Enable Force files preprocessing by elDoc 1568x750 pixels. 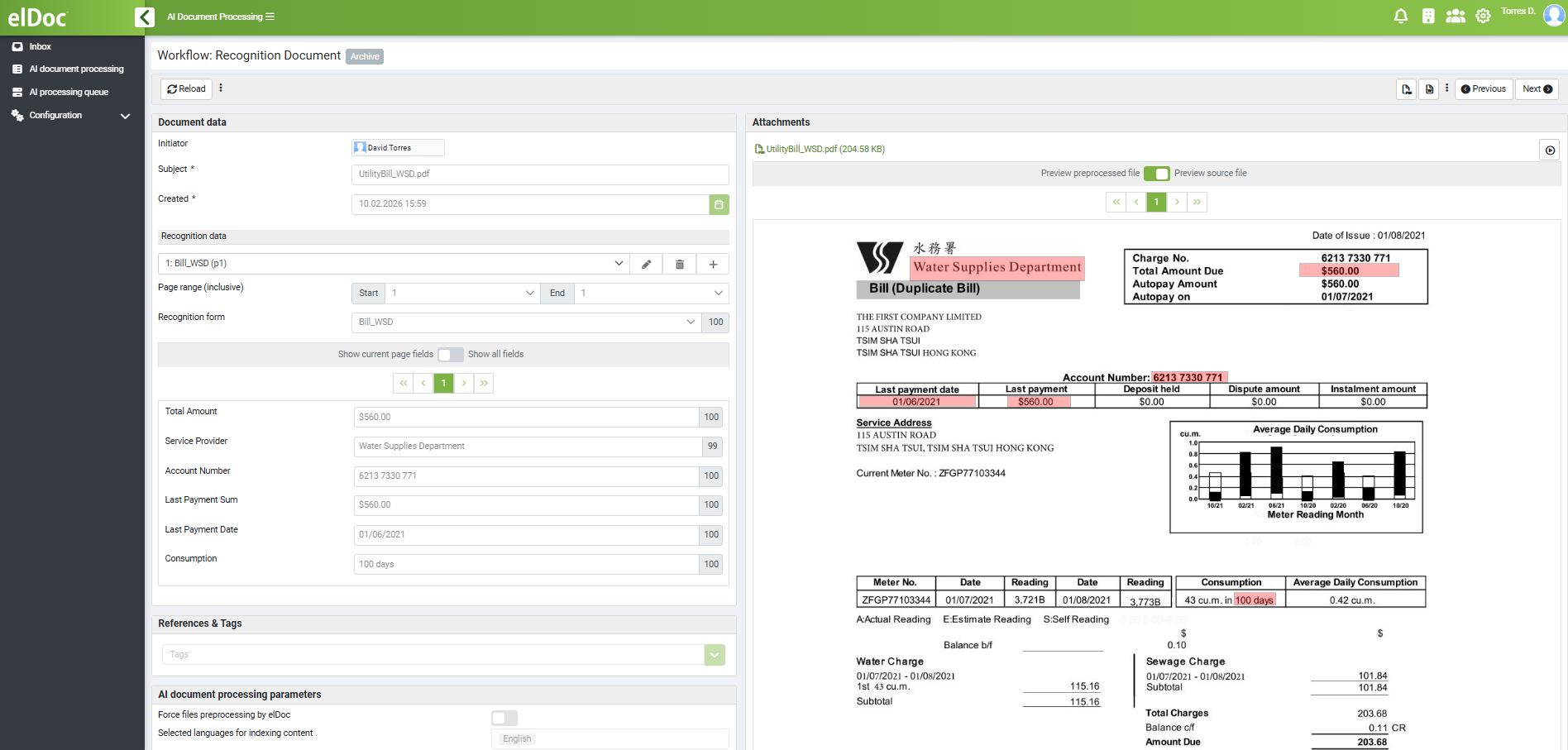[x=504, y=718]
